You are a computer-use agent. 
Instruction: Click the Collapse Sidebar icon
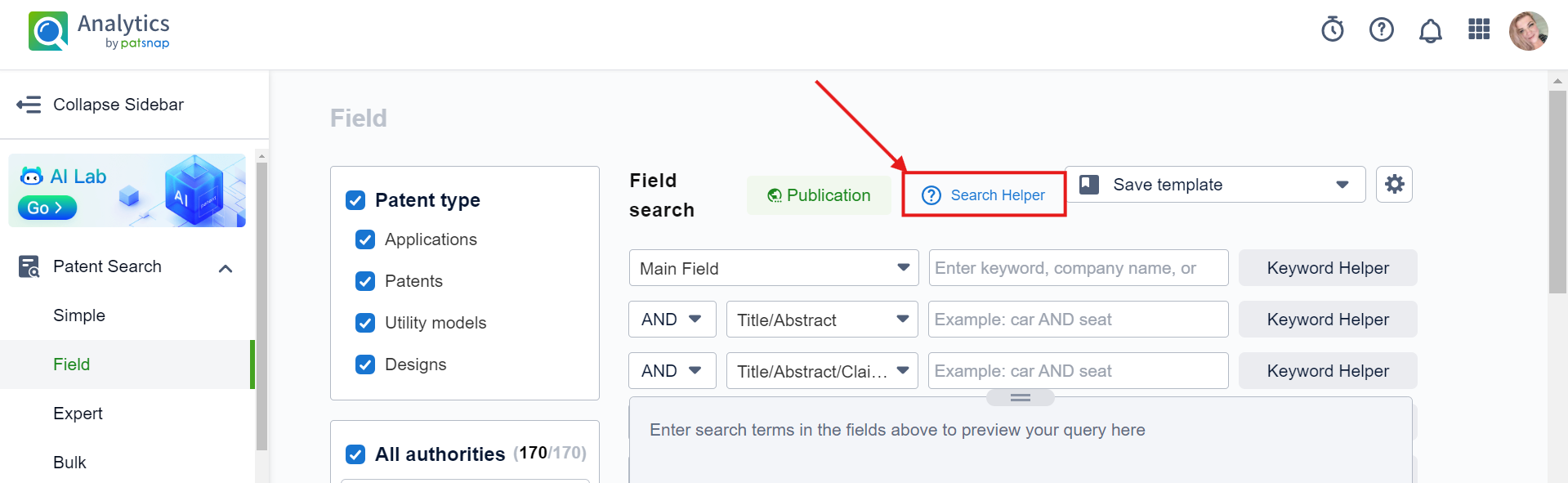point(29,105)
